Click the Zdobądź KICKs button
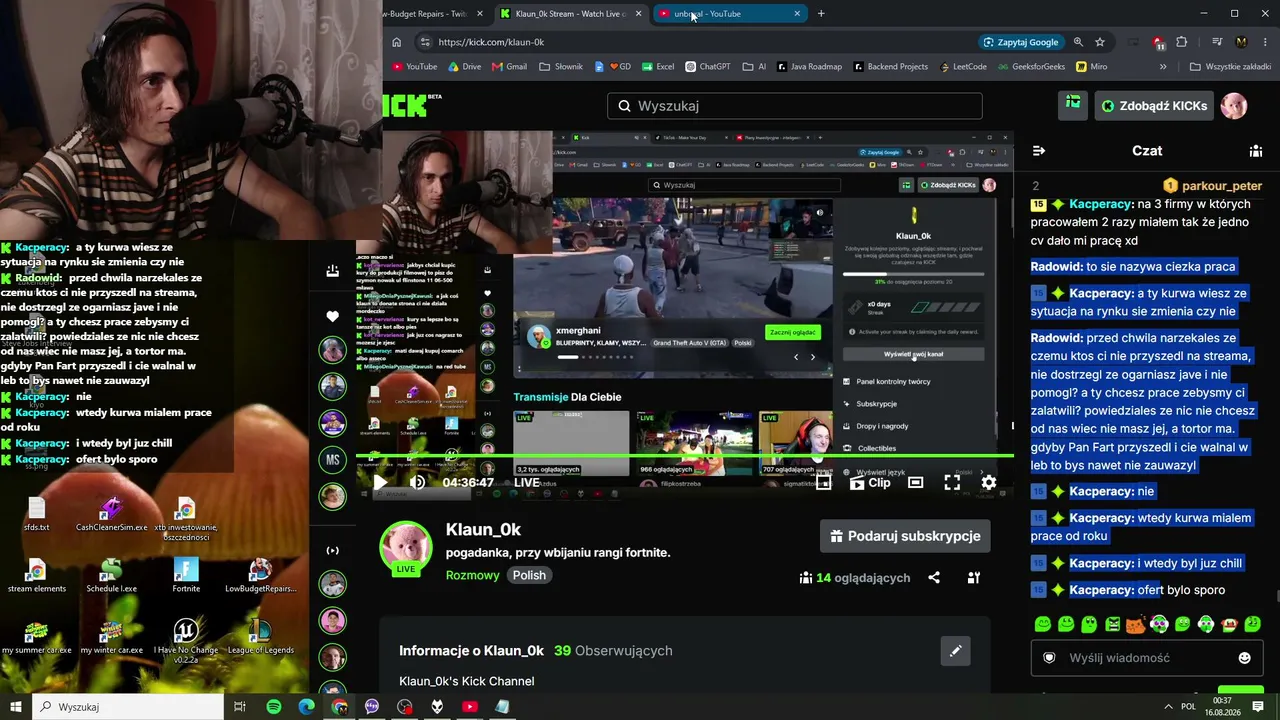 click(1154, 106)
